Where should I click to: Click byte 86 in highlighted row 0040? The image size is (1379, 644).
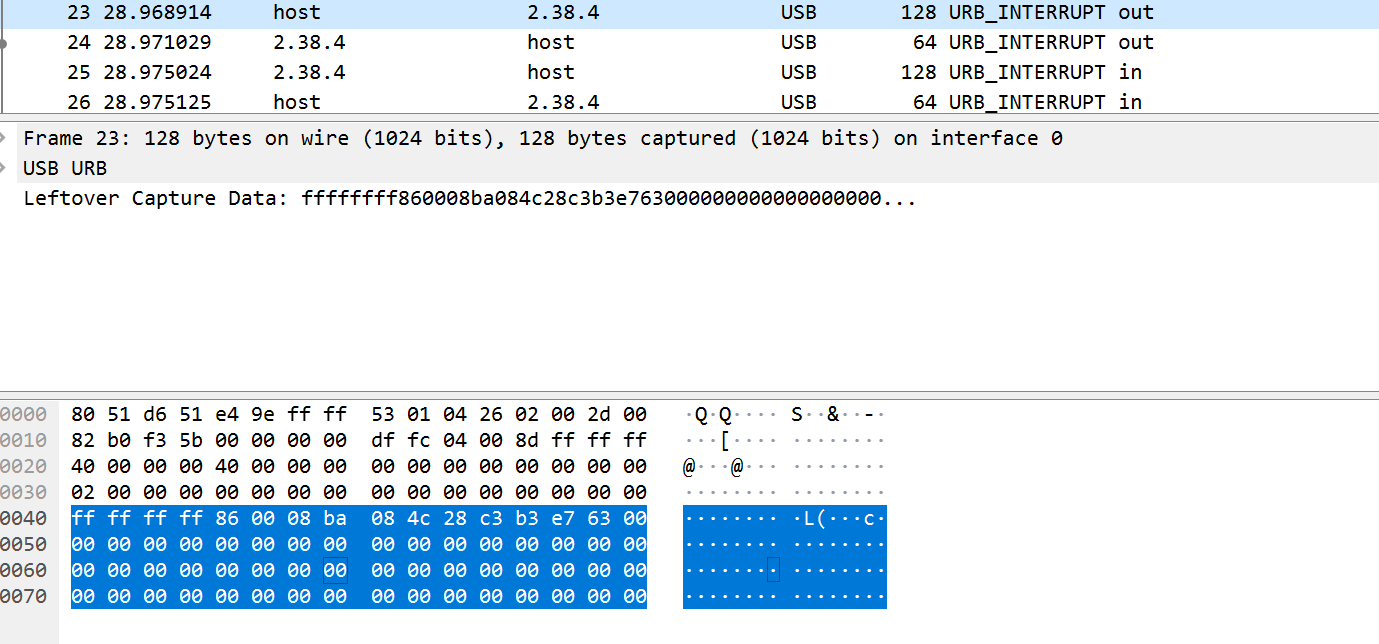pyautogui.click(x=227, y=519)
